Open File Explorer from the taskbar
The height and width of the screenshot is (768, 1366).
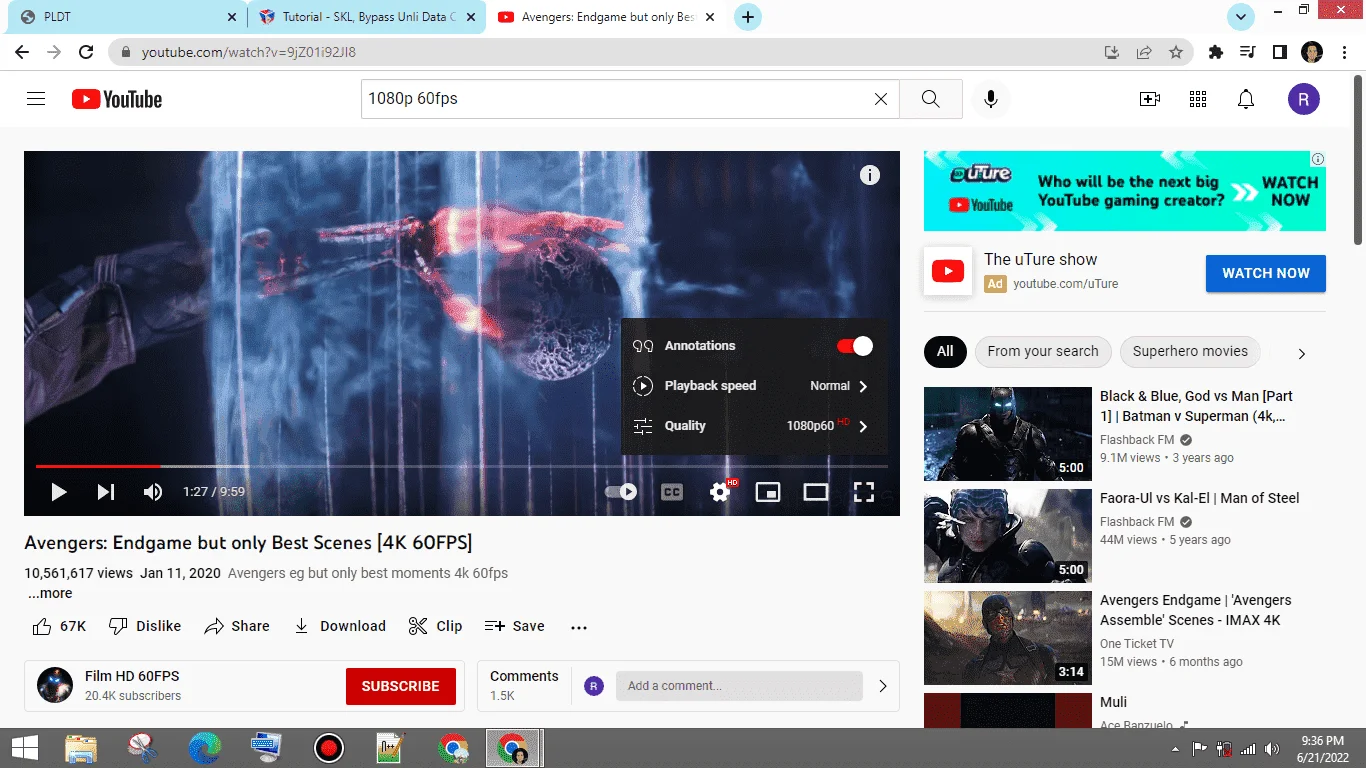(81, 748)
